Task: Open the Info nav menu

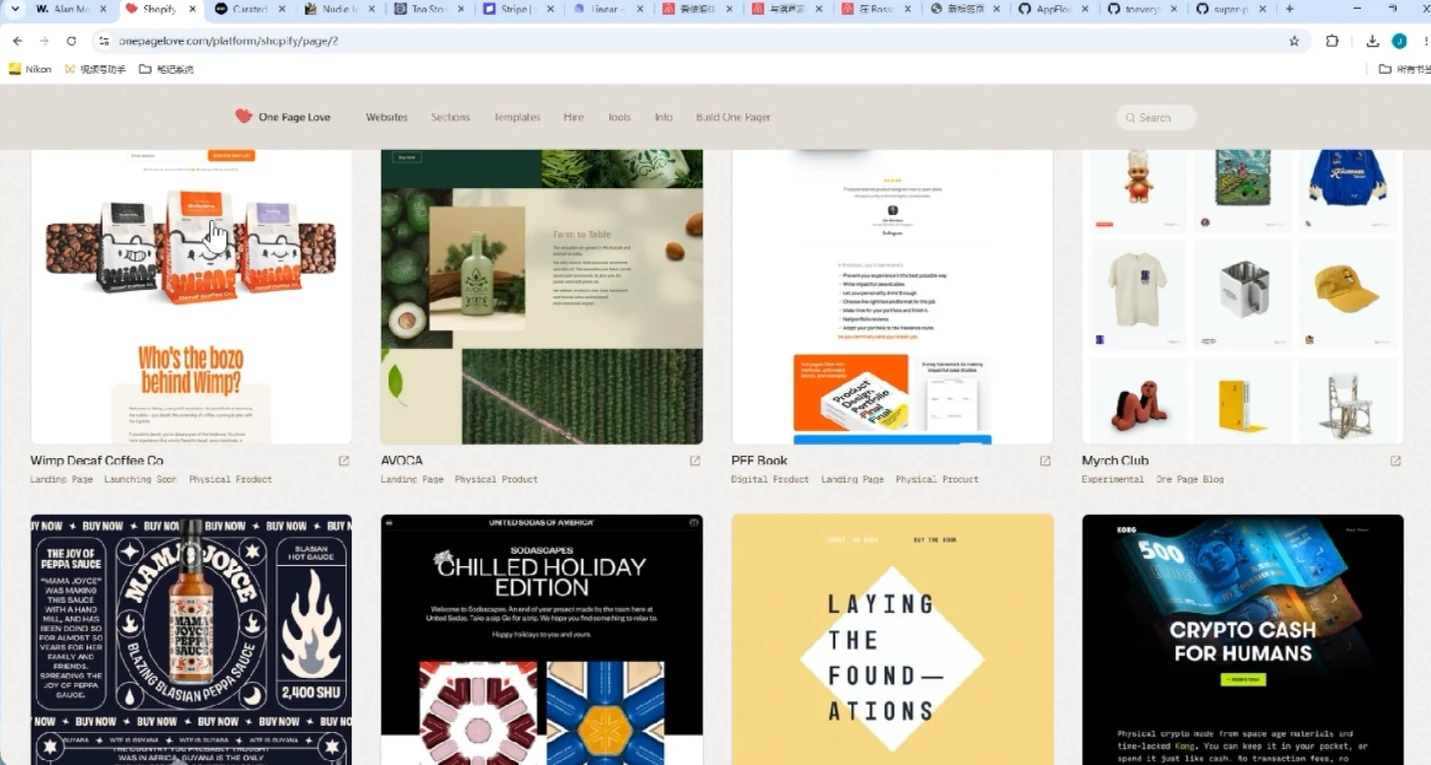Action: pyautogui.click(x=663, y=117)
